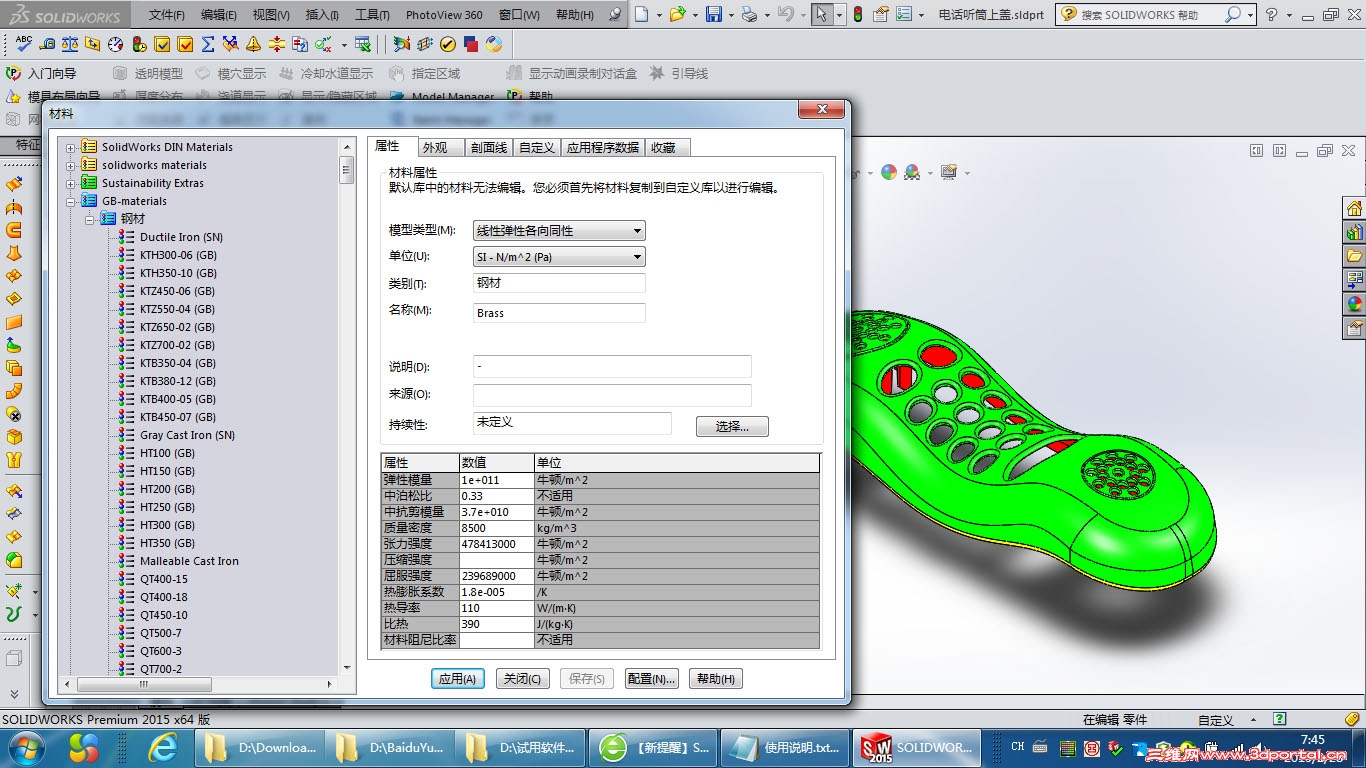Click the appearance color ball in viewport toolbar
This screenshot has width=1366, height=768.
click(x=889, y=172)
